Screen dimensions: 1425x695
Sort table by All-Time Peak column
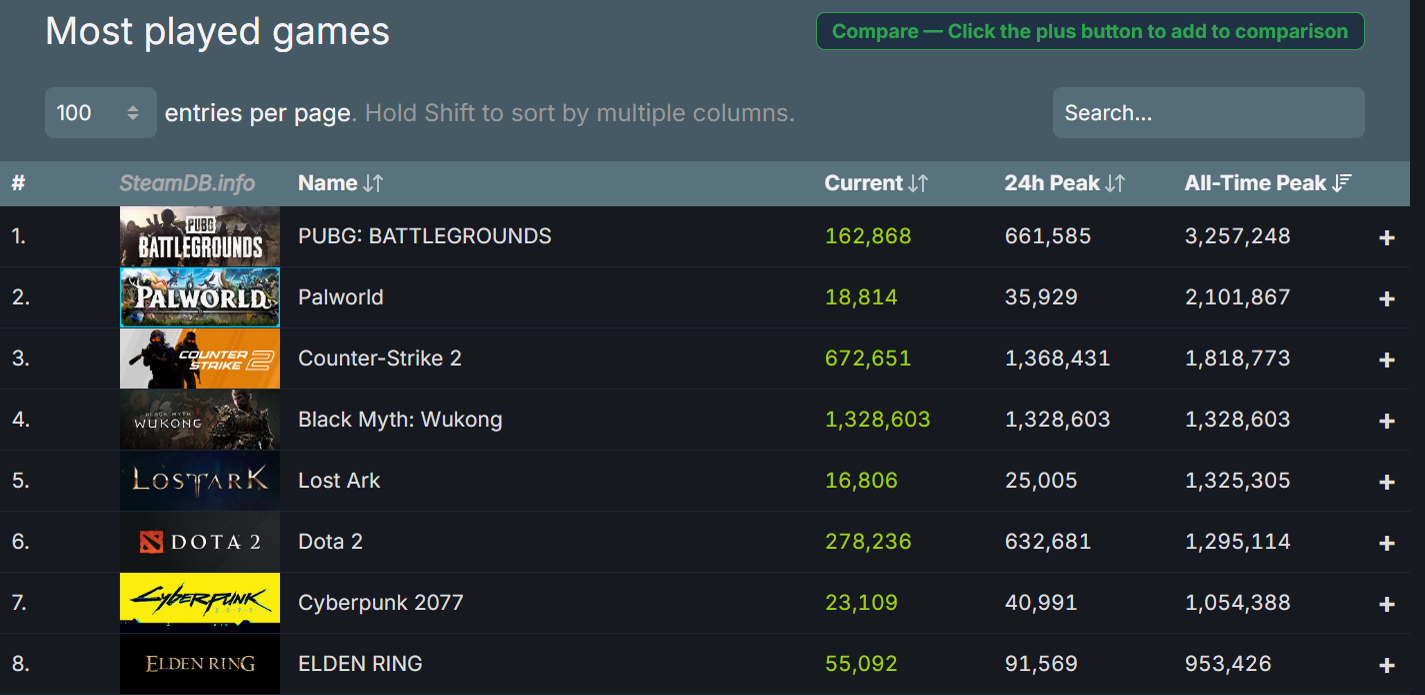[1268, 183]
